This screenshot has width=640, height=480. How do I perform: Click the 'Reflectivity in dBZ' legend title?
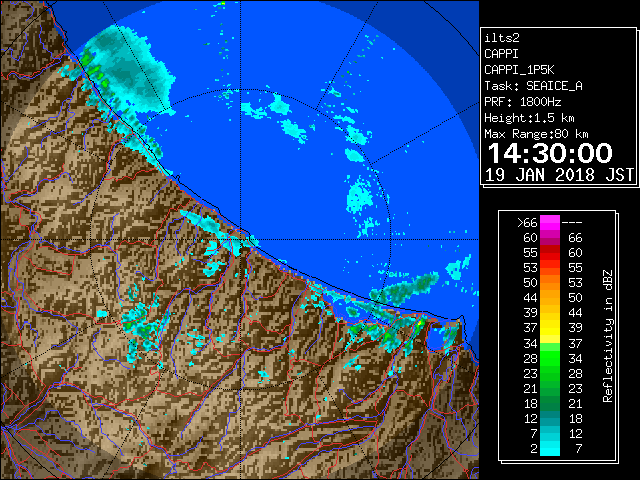(x=608, y=336)
